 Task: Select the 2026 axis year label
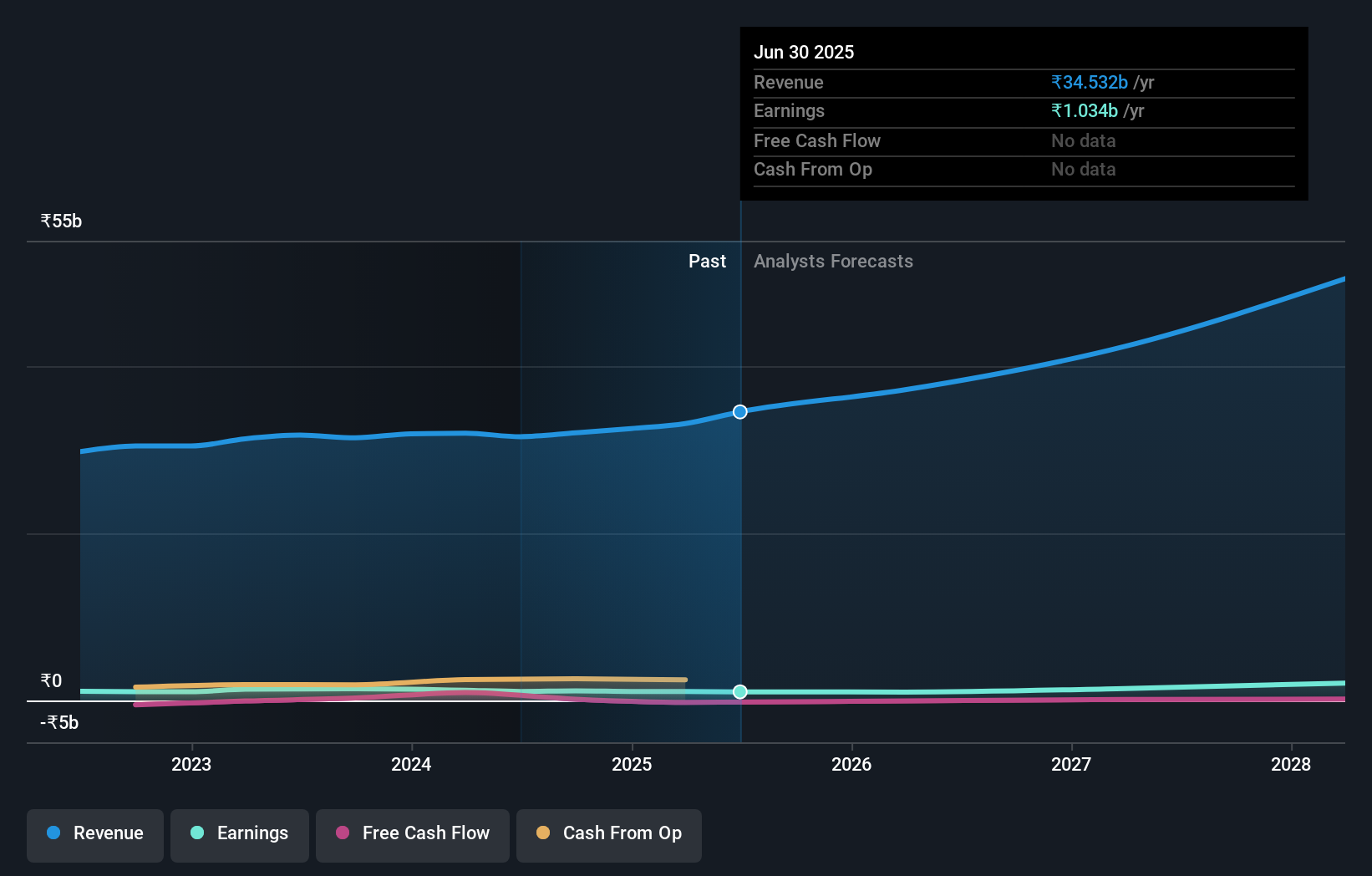click(x=851, y=764)
